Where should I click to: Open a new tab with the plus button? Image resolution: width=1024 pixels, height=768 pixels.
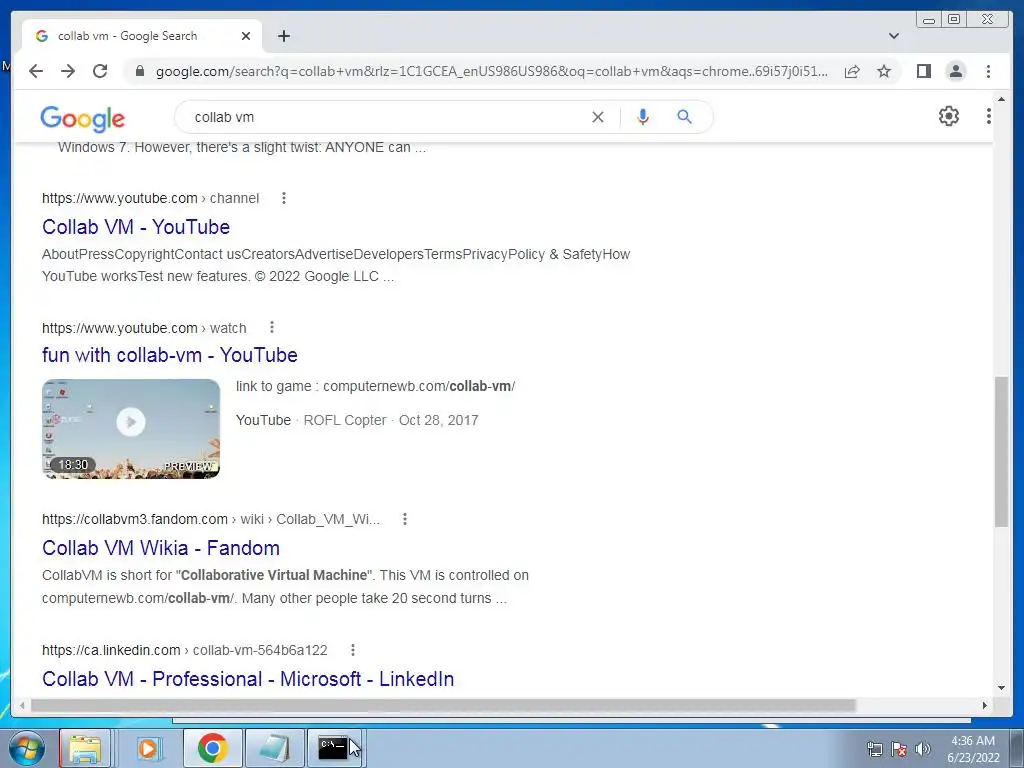pos(283,36)
